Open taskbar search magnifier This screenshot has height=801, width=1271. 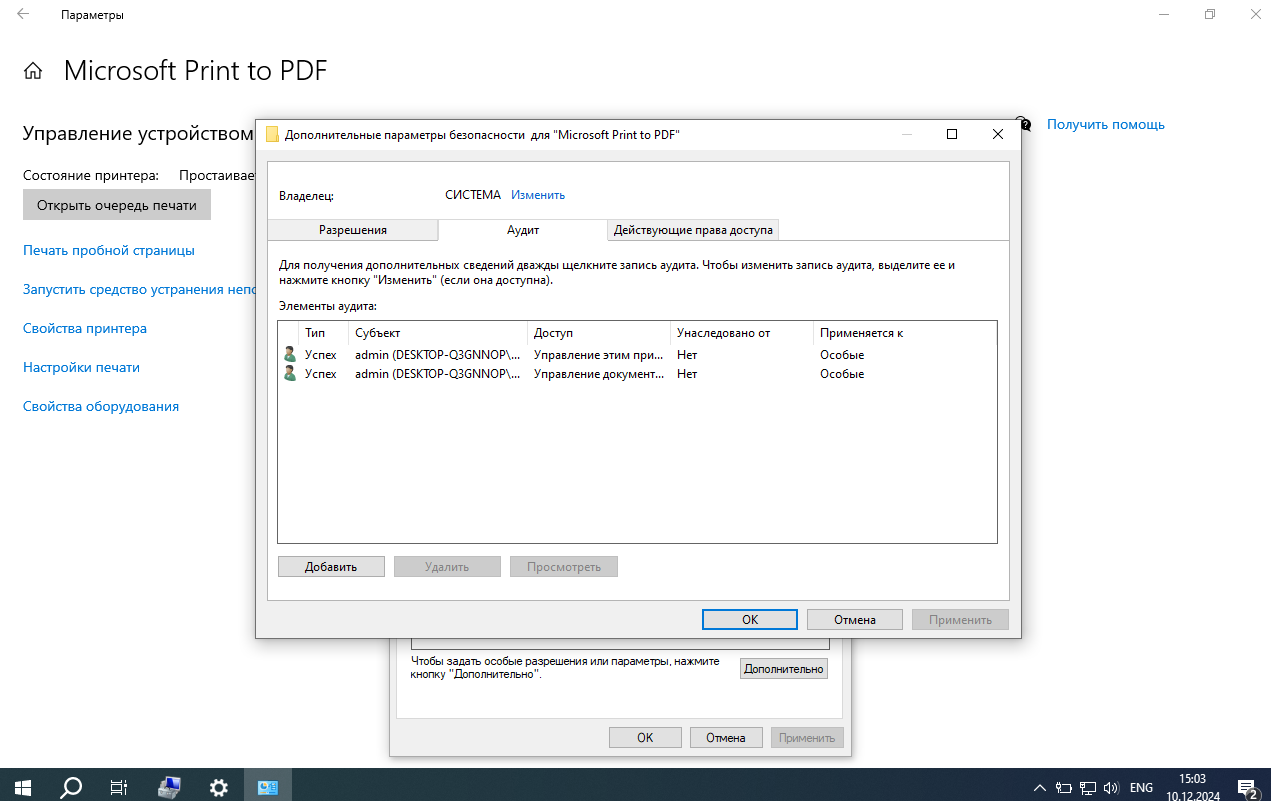tap(71, 787)
